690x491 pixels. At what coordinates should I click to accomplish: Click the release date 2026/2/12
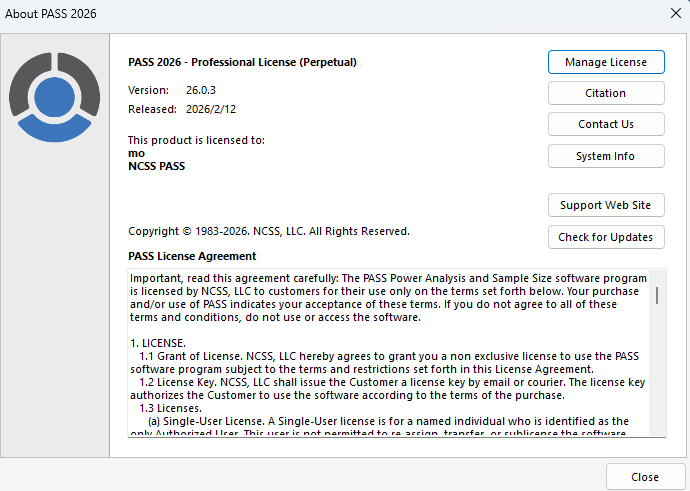click(211, 109)
